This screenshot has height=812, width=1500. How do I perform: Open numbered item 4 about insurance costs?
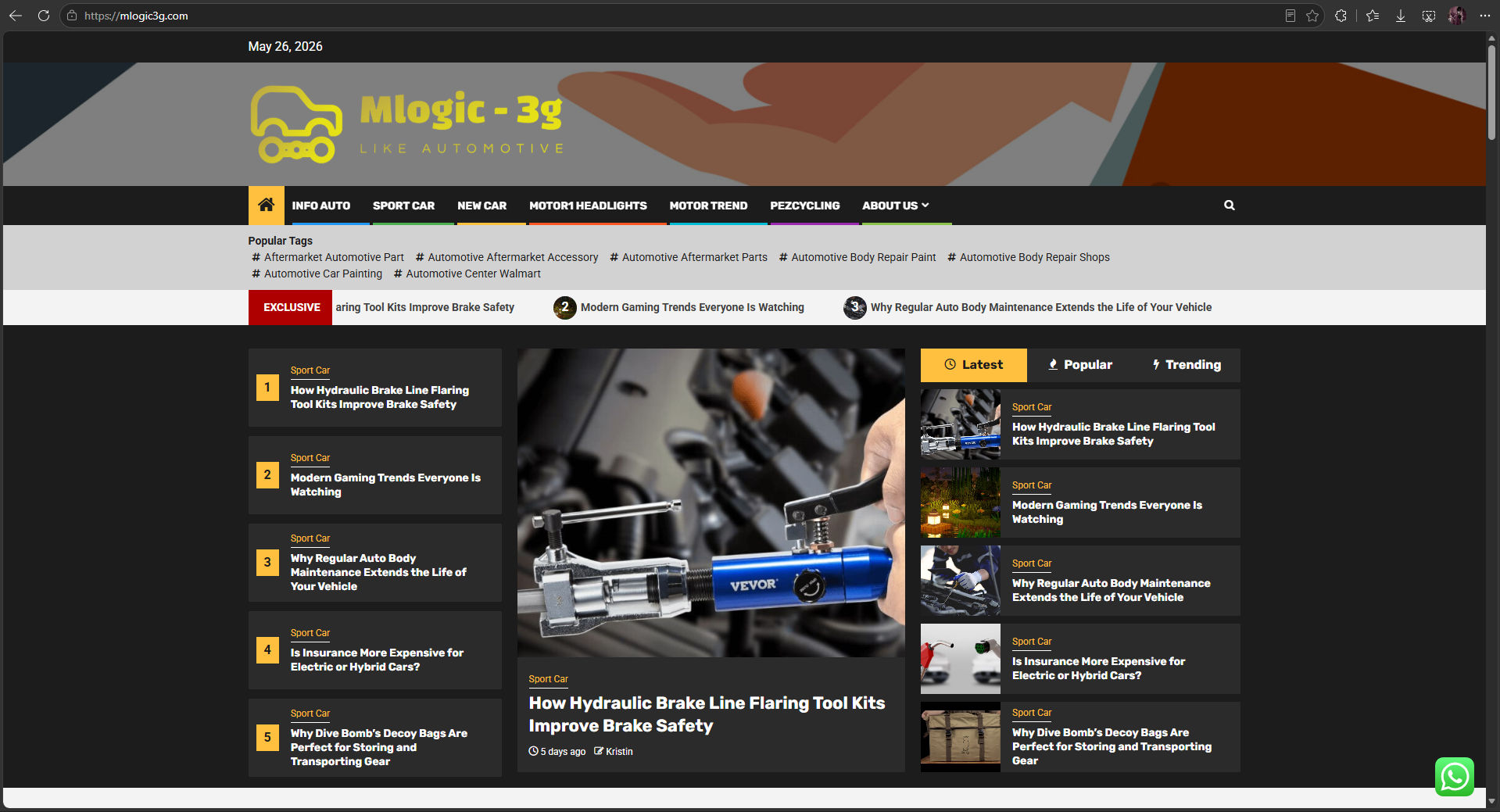(377, 660)
